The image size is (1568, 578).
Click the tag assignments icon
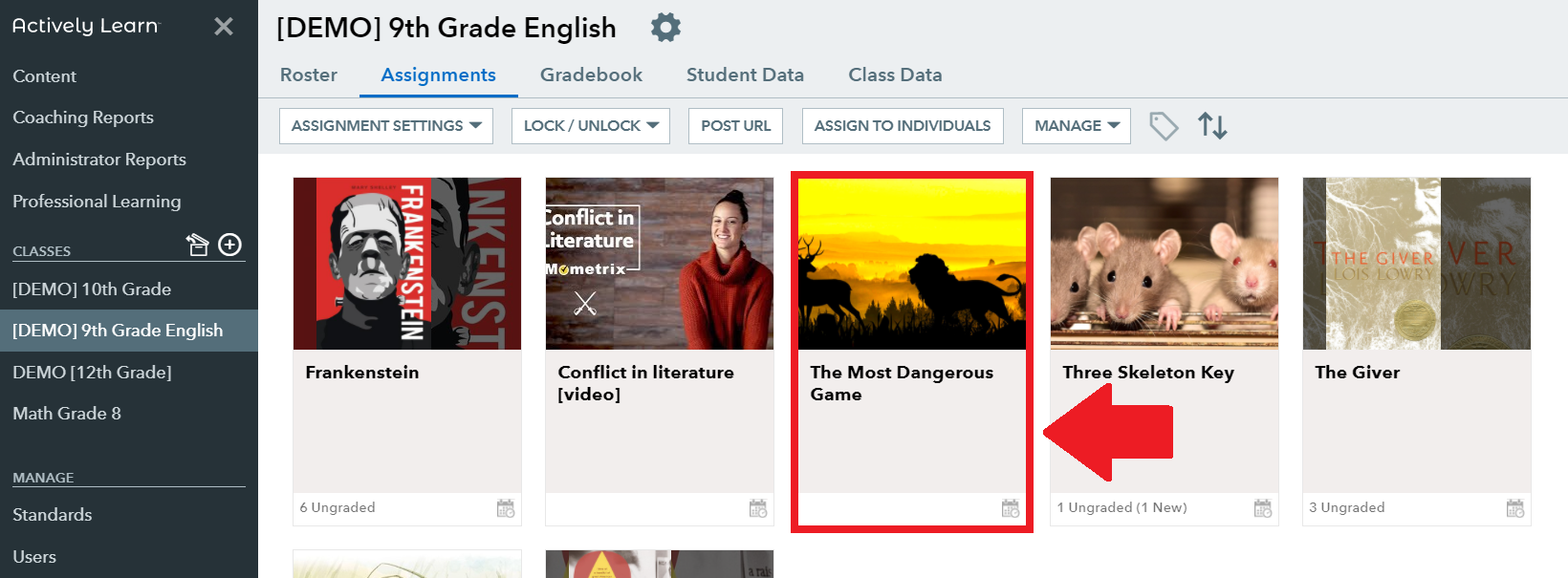tap(1164, 126)
